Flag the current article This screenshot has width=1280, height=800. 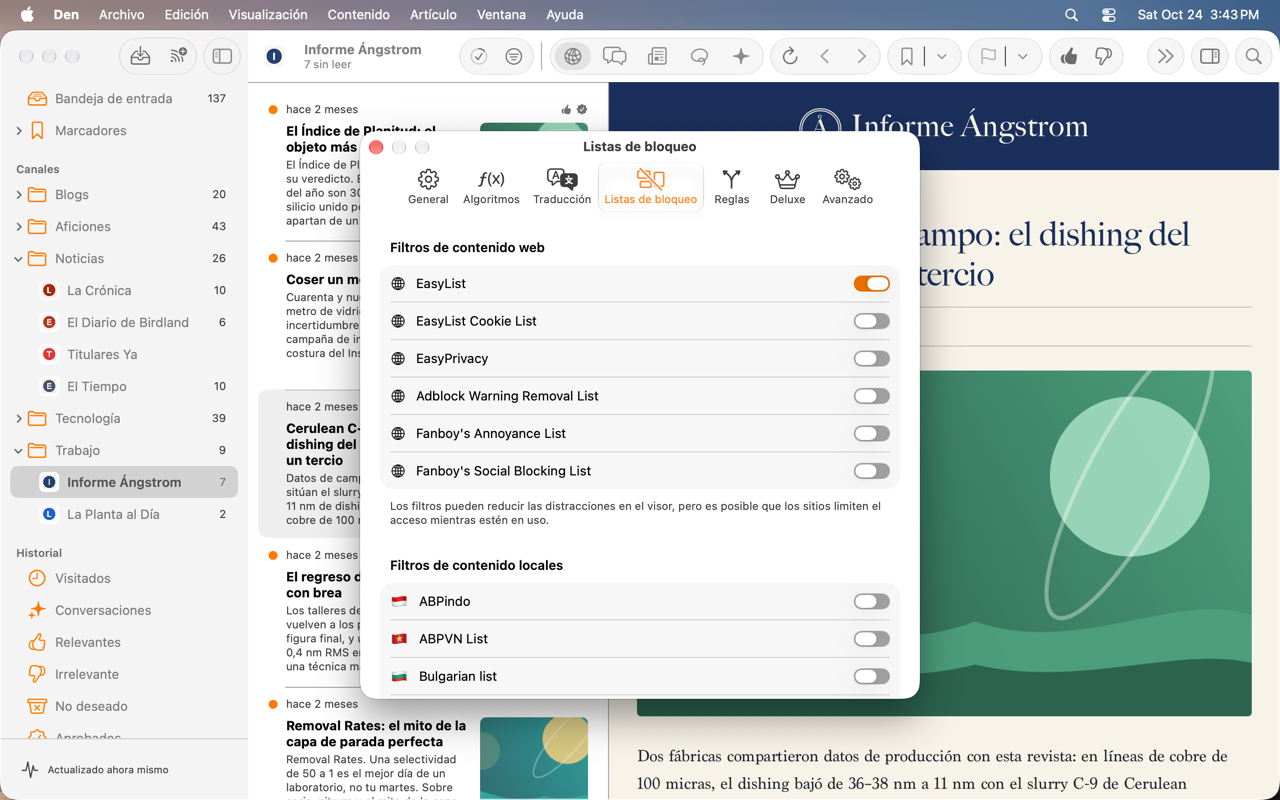(x=988, y=57)
